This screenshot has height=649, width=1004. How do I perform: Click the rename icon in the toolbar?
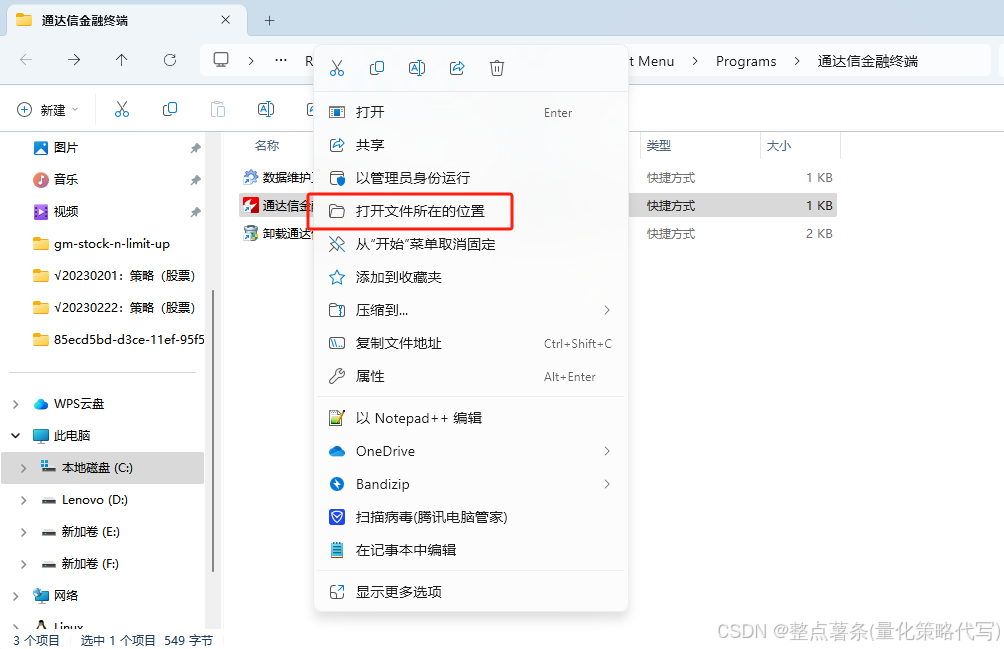266,109
